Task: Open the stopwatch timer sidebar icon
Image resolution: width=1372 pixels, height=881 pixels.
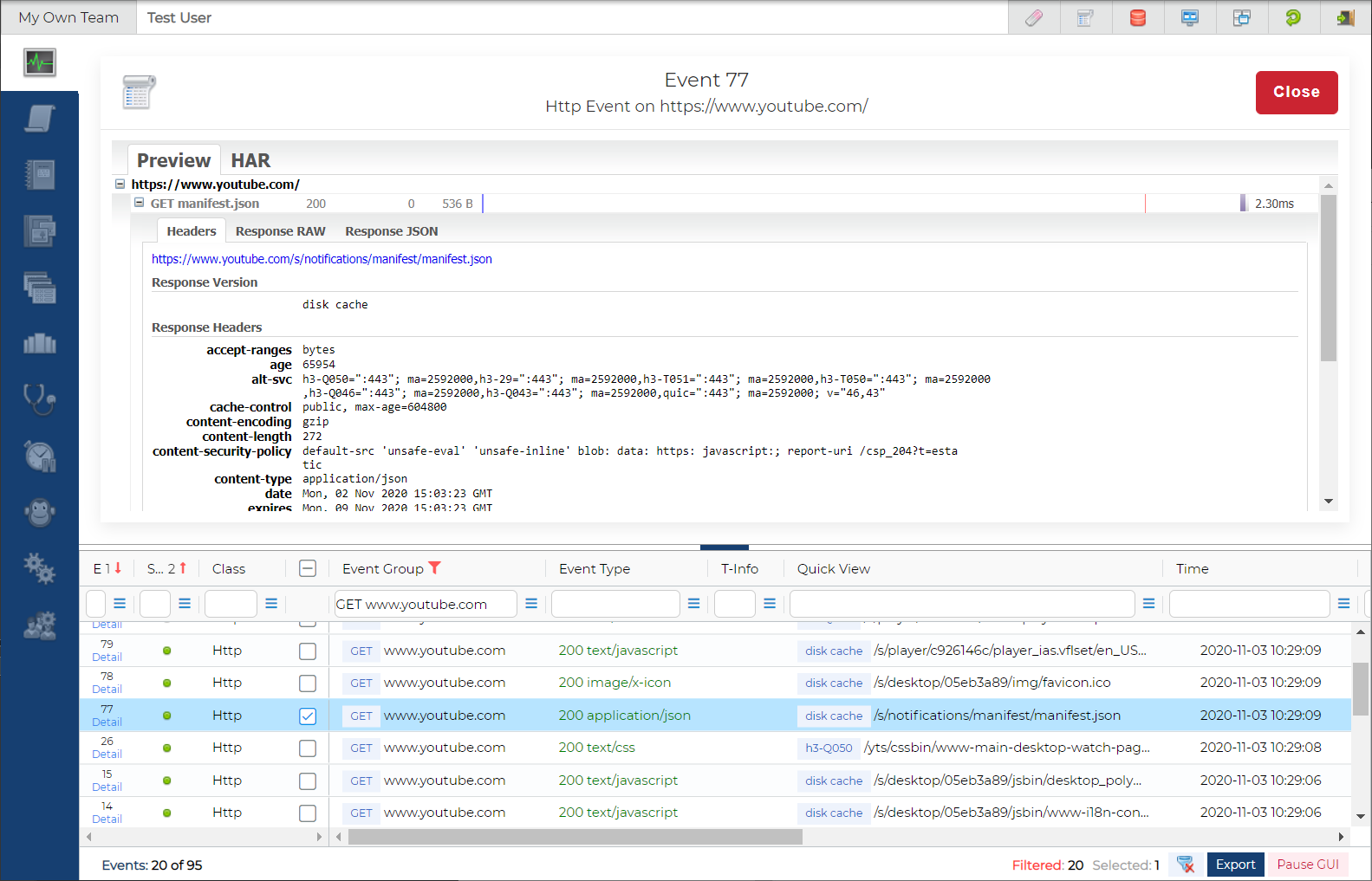Action: pos(40,456)
